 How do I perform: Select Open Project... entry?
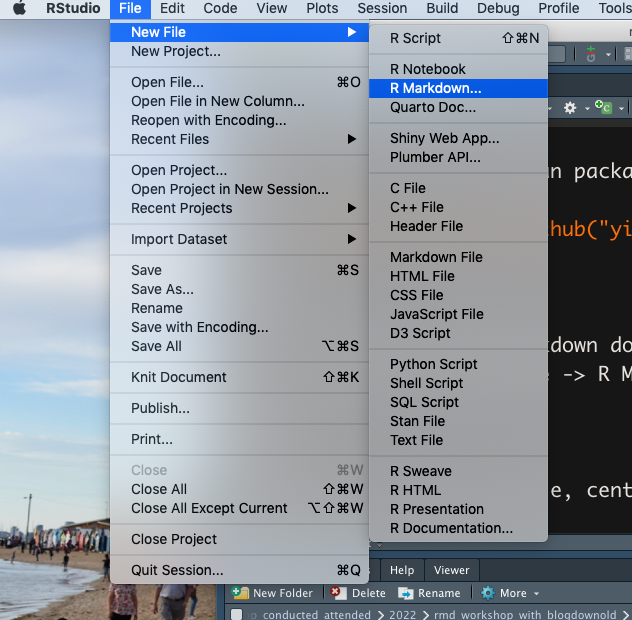[239, 170]
